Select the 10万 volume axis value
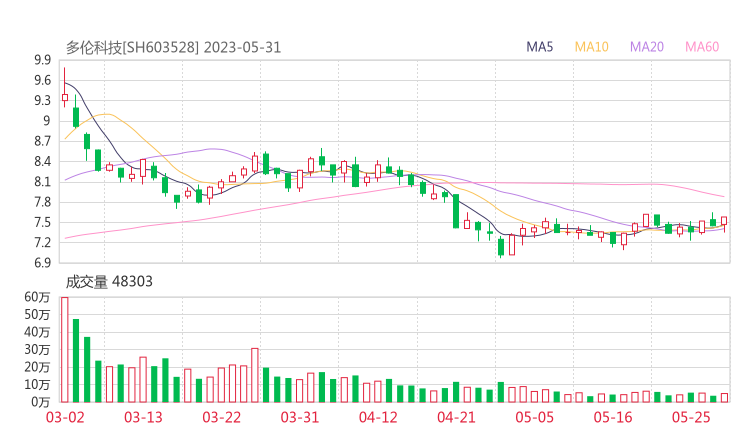The width and height of the screenshot is (740, 440). point(37,384)
